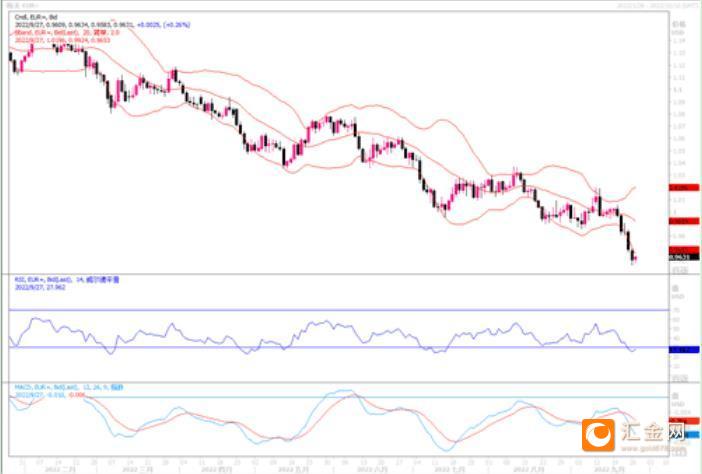This screenshot has height=474, width=702.
Task: Select the RSI value reading 27.962
Action: (40, 287)
